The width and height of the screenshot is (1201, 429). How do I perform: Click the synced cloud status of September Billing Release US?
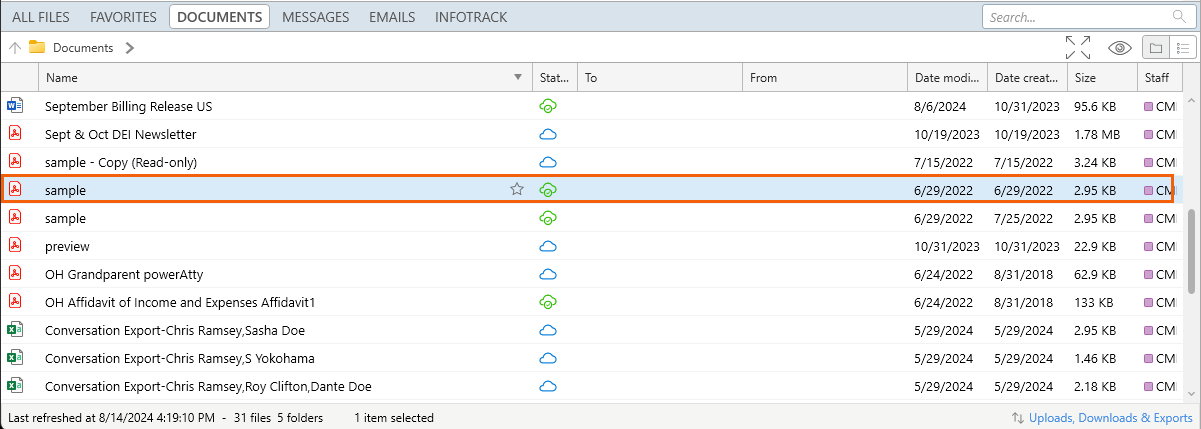[x=547, y=106]
